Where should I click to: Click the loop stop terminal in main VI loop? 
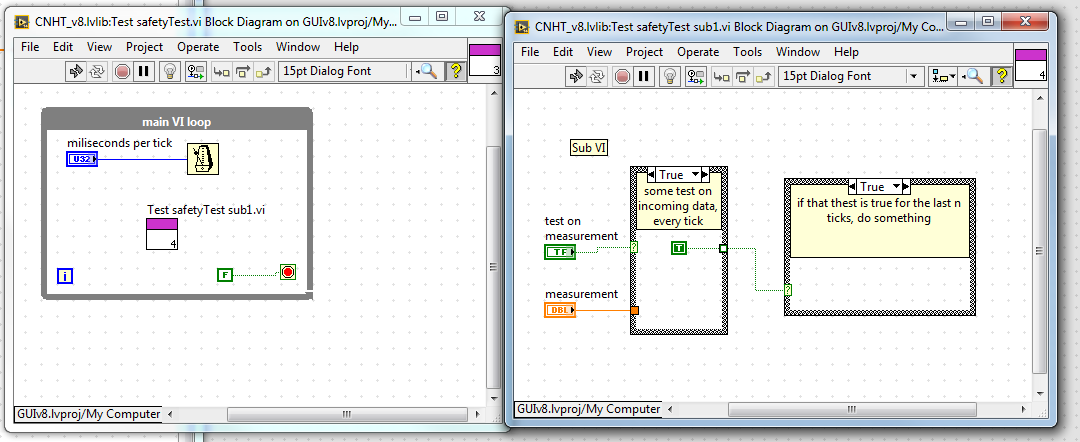[x=288, y=273]
